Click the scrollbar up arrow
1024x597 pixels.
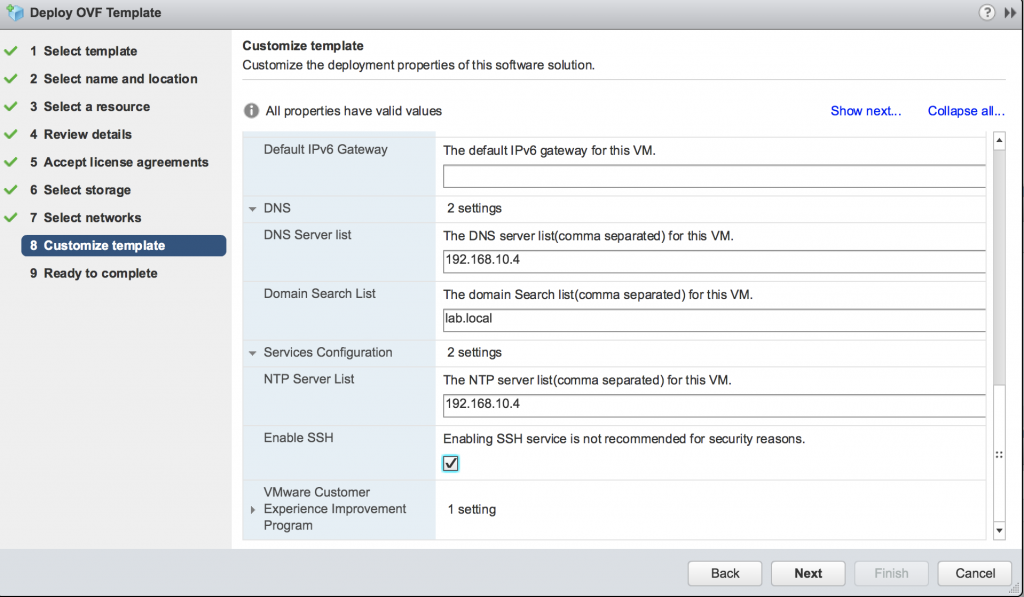(x=999, y=140)
